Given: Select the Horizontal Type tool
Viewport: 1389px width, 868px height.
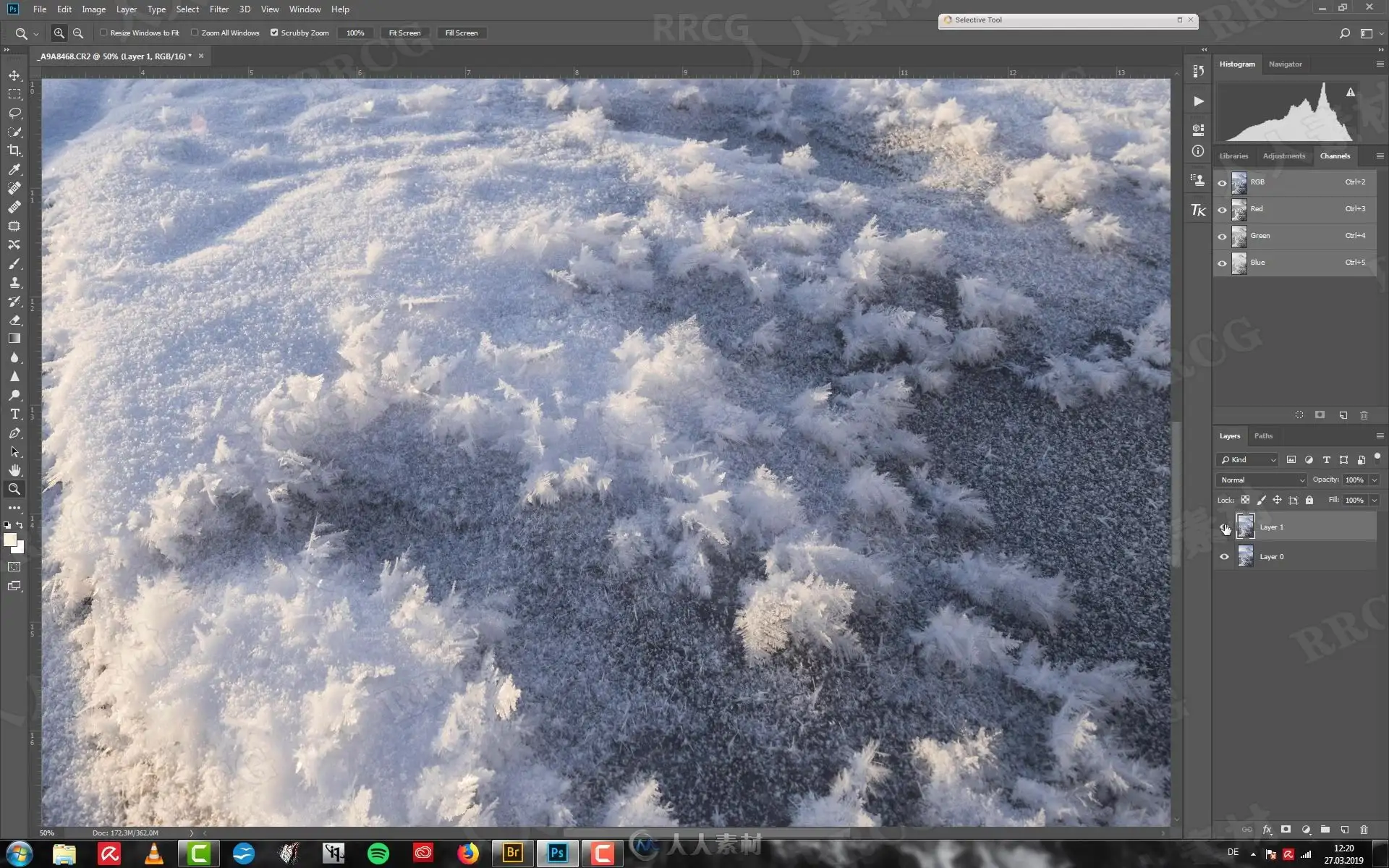Looking at the screenshot, I should (14, 414).
